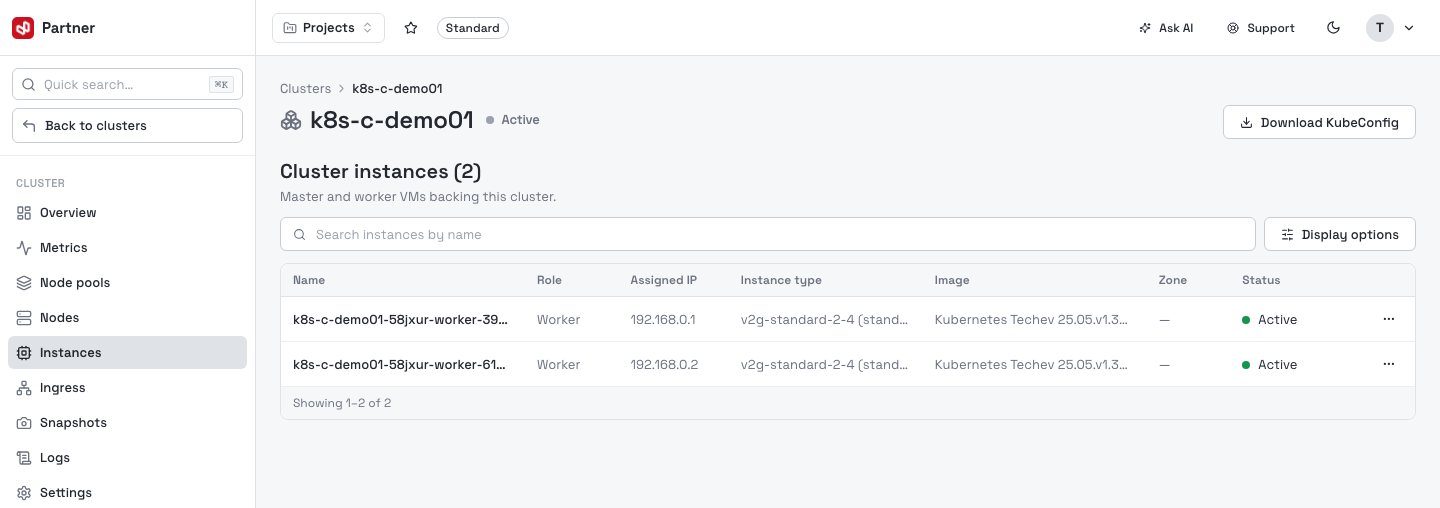
Task: Click the Active status of worker-39 row
Action: [1269, 320]
